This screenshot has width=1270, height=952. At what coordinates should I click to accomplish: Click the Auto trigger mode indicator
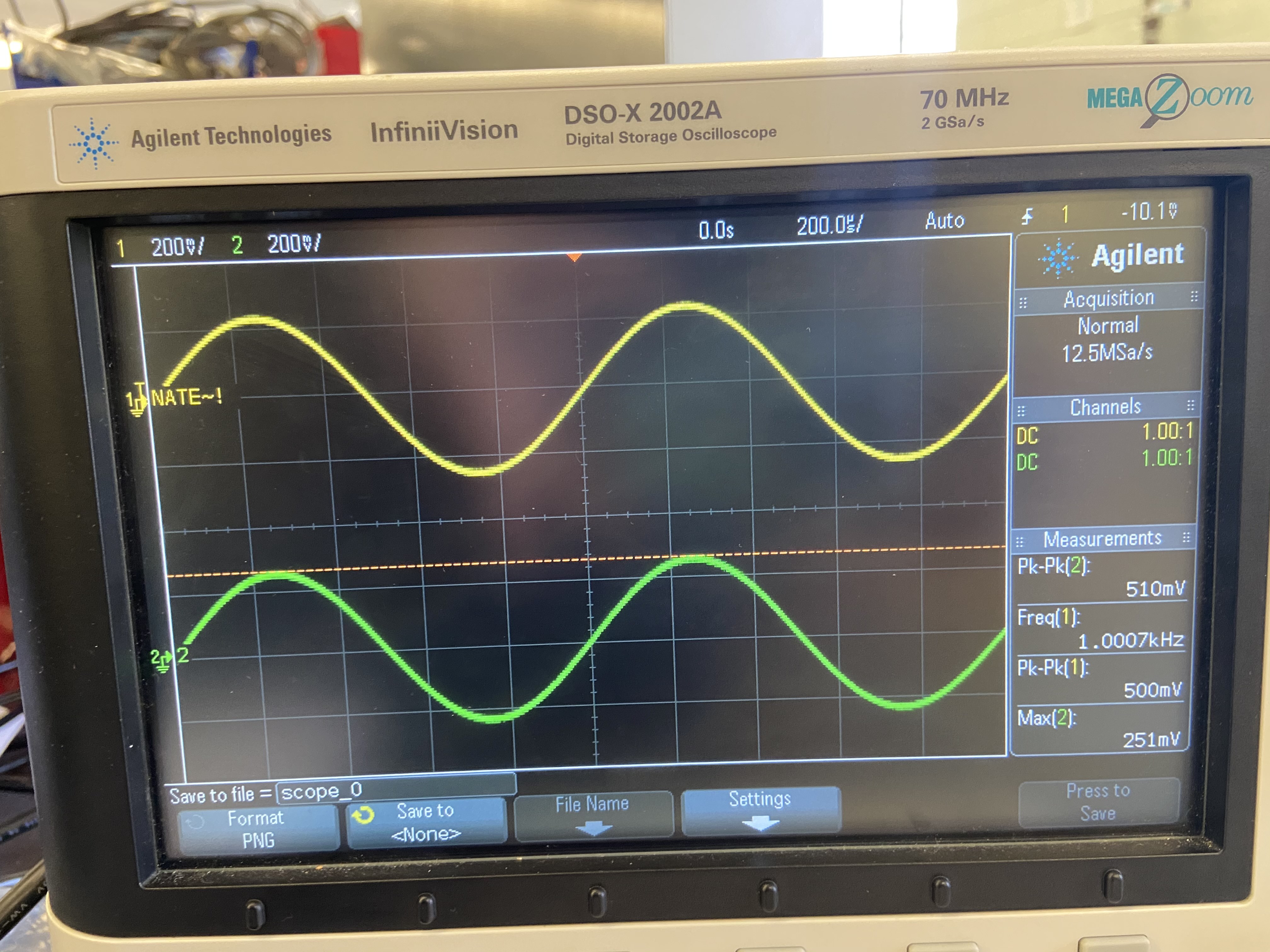click(944, 220)
